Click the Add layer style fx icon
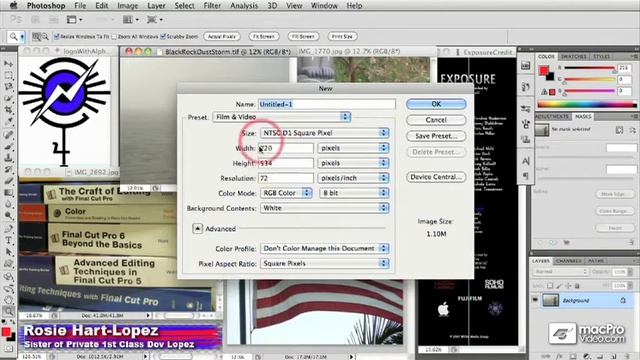 (x=560, y=356)
